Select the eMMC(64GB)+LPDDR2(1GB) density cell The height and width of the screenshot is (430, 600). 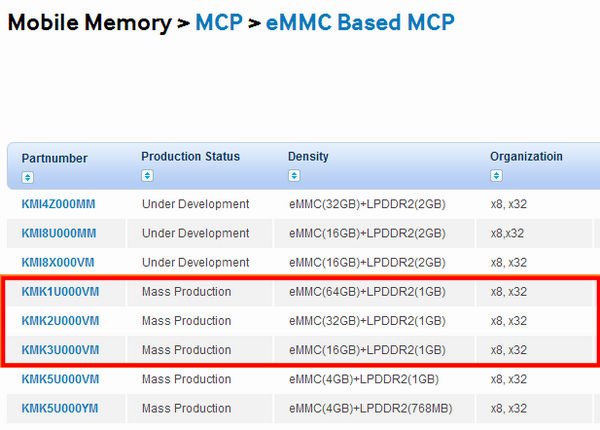coord(367,292)
